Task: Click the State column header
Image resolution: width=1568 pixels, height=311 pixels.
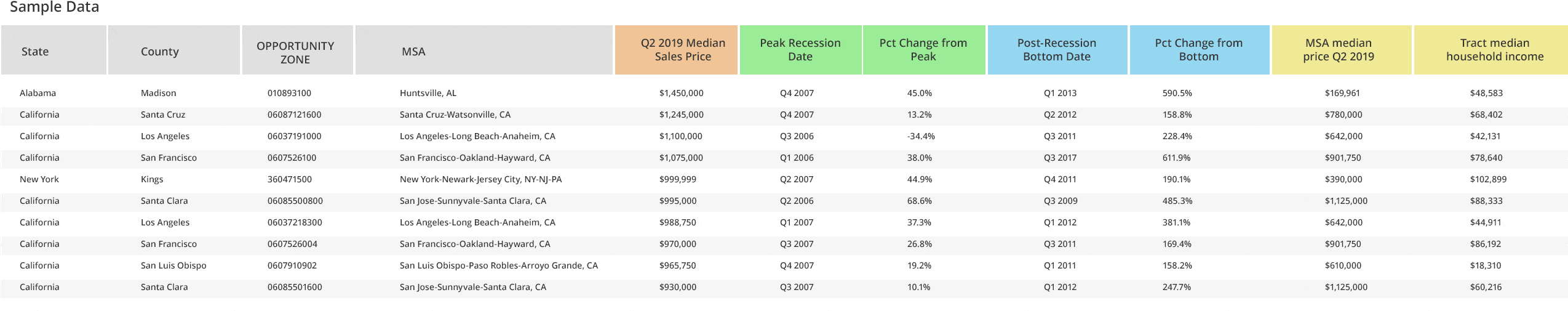Action: pos(35,52)
